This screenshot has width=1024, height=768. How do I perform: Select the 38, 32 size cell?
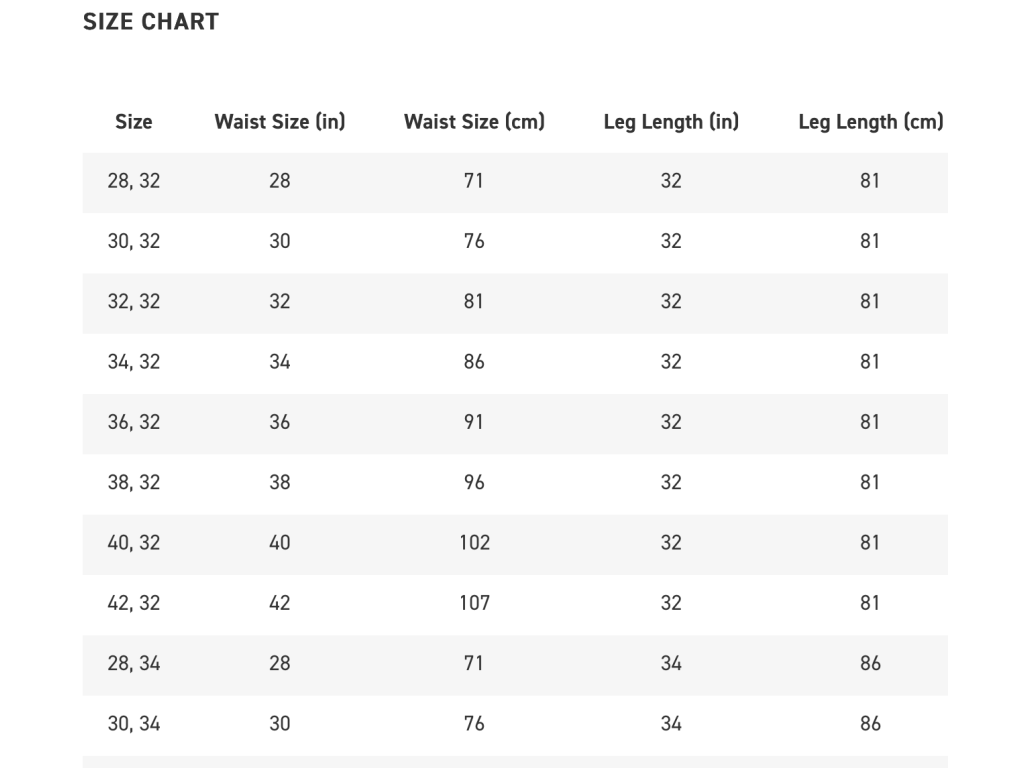[134, 482]
